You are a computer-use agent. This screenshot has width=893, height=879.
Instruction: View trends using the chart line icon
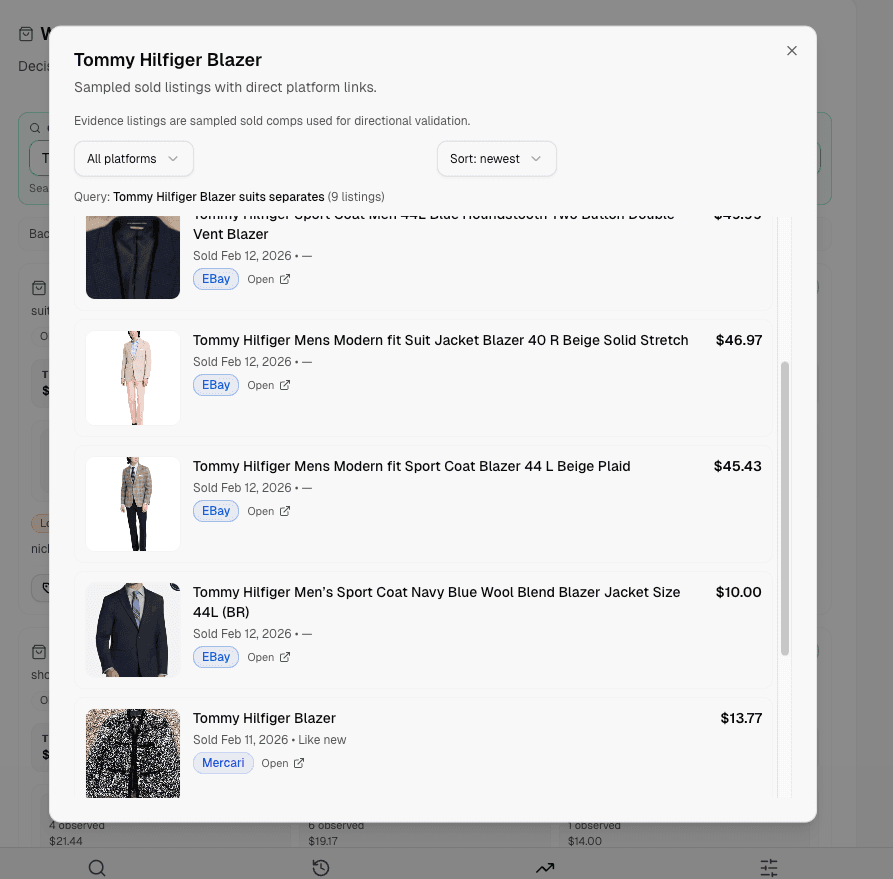[545, 867]
